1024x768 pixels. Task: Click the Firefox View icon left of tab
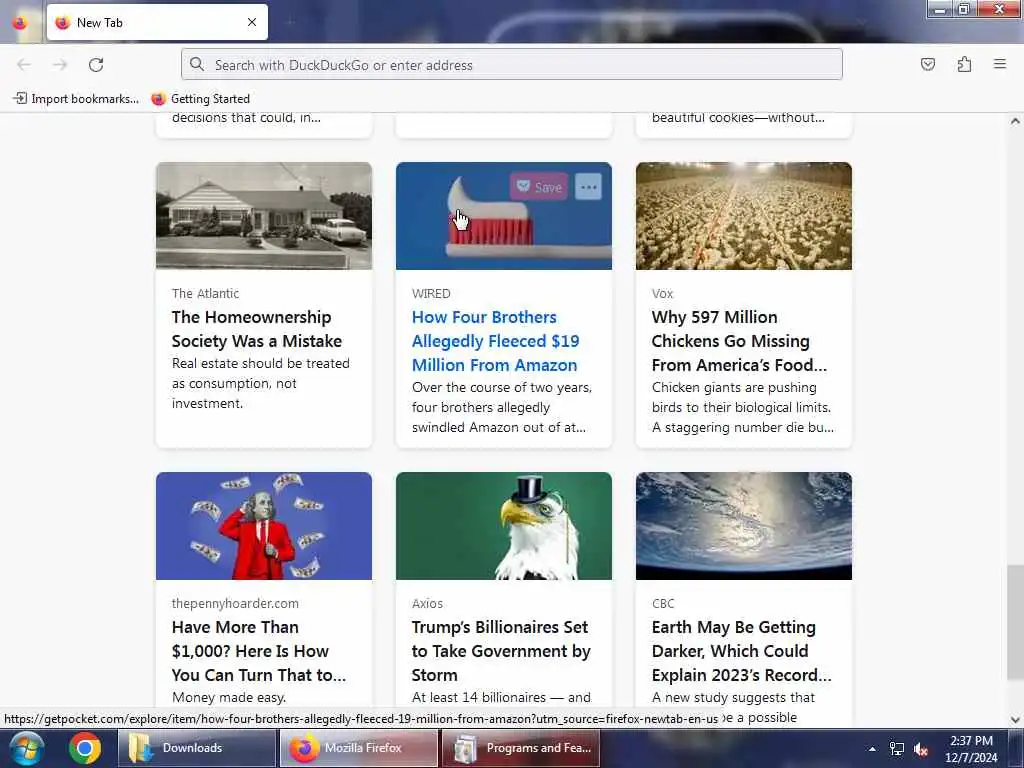click(20, 23)
